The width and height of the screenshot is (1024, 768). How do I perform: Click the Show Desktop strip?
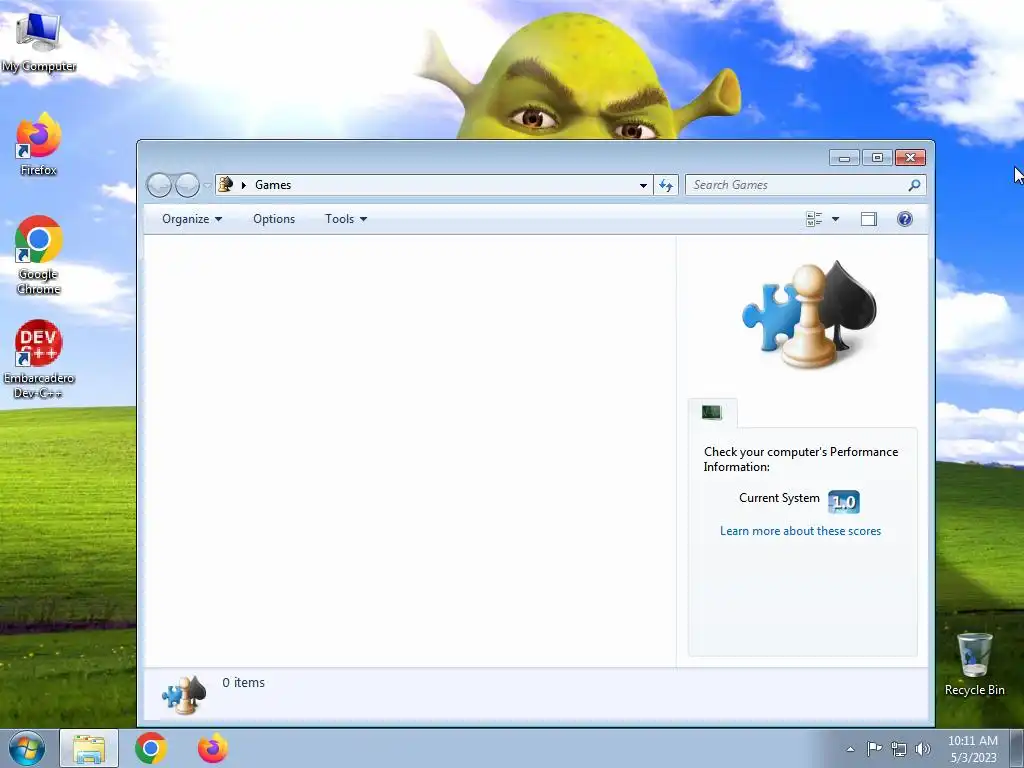click(x=1017, y=748)
